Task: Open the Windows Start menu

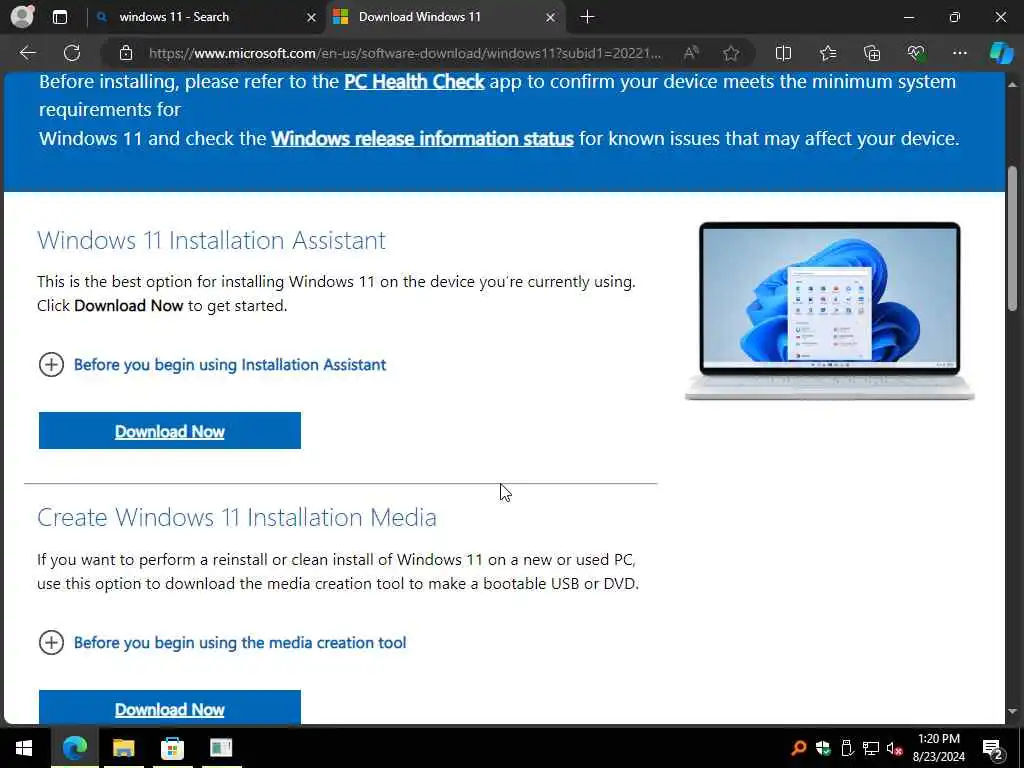Action: [24, 747]
